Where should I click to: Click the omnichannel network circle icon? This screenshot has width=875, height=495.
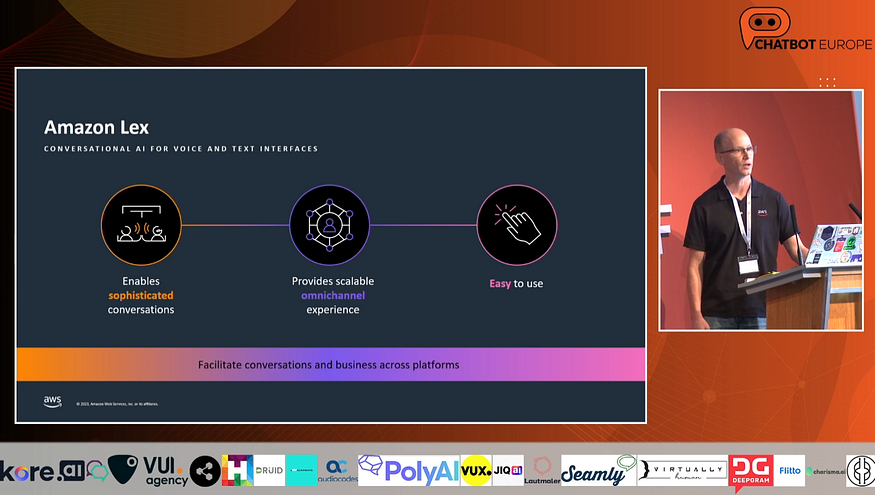[x=329, y=225]
